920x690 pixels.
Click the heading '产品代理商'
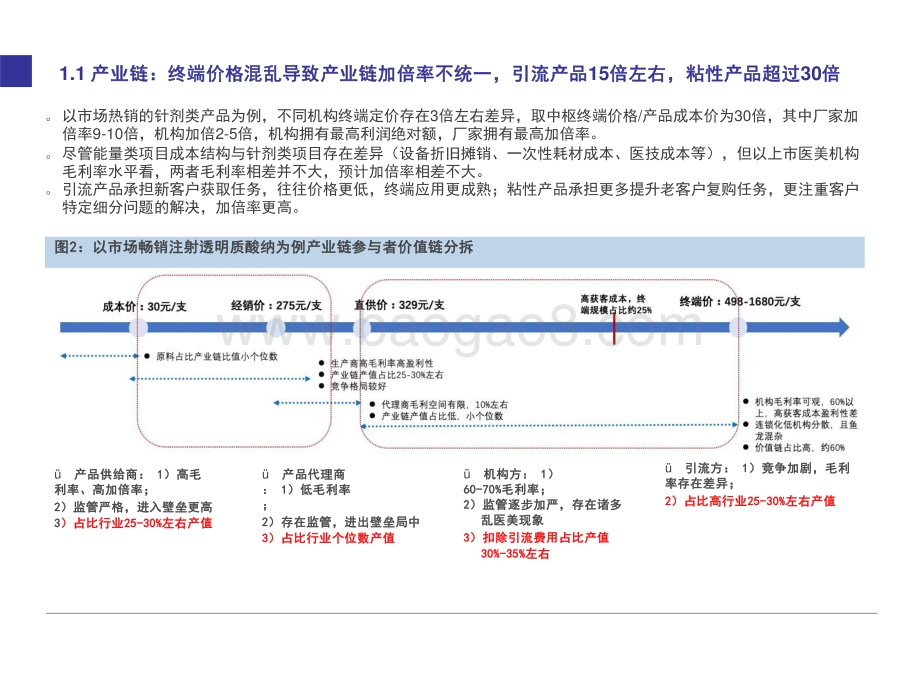point(313,474)
